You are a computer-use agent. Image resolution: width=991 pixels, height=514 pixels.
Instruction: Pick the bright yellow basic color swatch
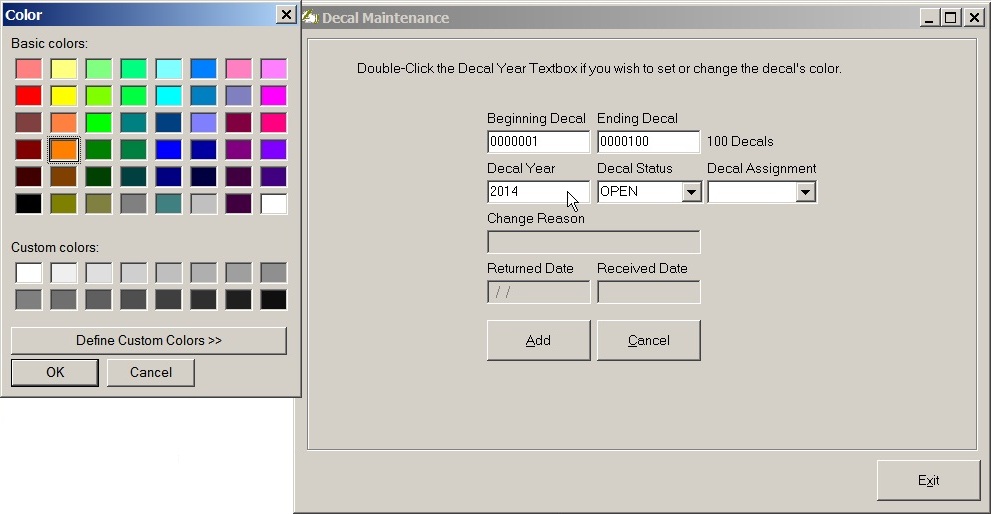(64, 96)
